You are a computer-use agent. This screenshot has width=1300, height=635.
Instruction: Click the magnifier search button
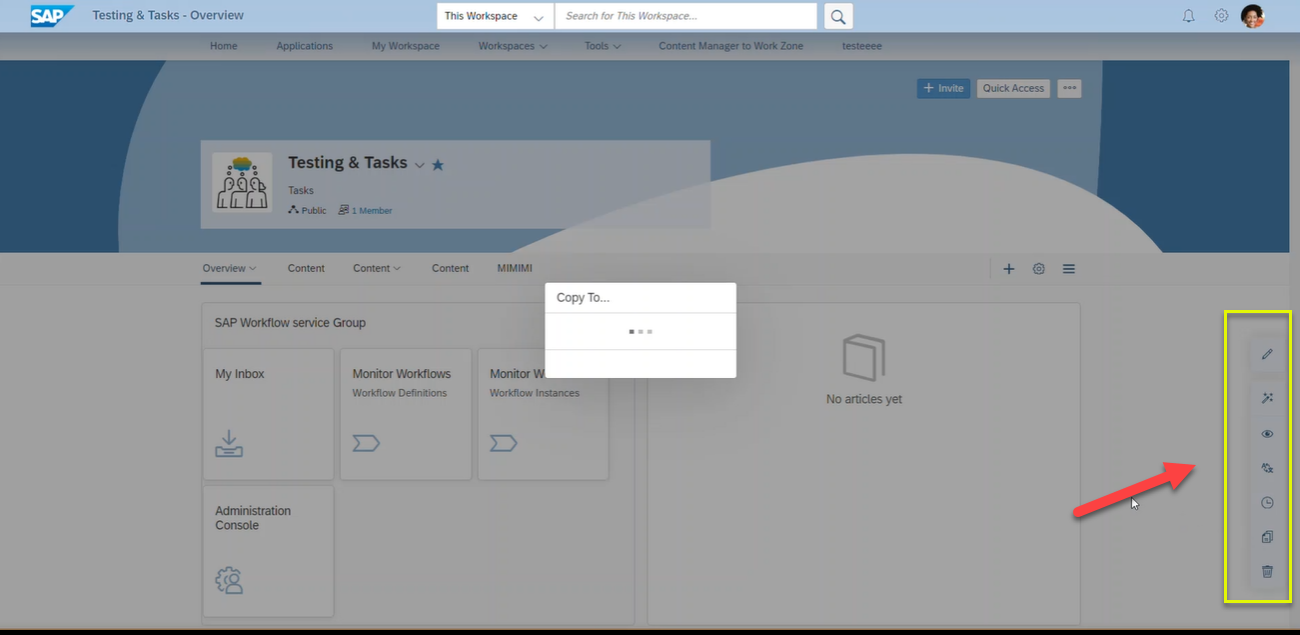(838, 16)
